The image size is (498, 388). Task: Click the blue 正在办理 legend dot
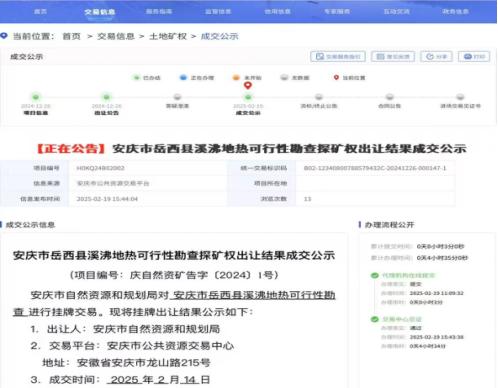183,78
